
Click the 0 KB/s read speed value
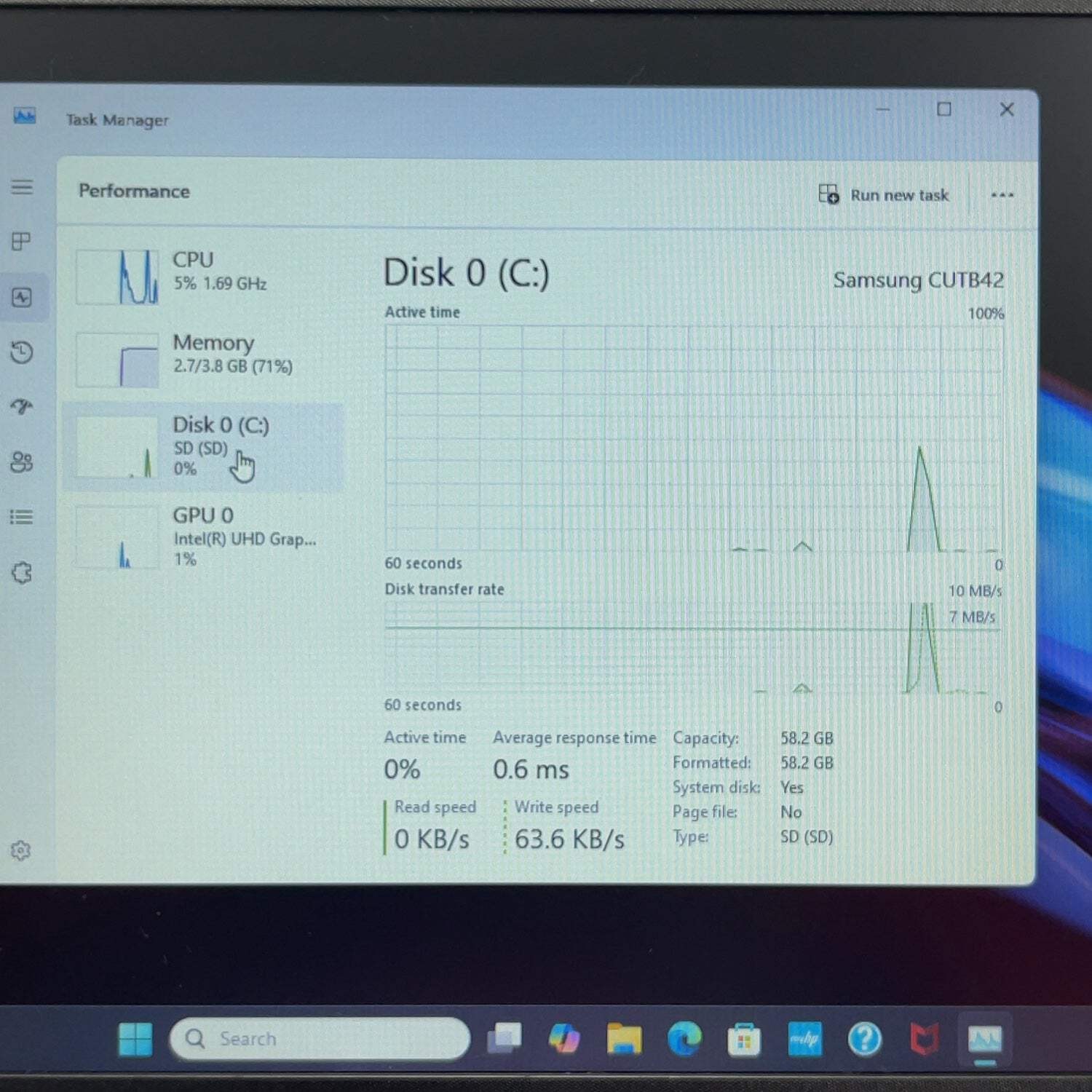pos(432,839)
